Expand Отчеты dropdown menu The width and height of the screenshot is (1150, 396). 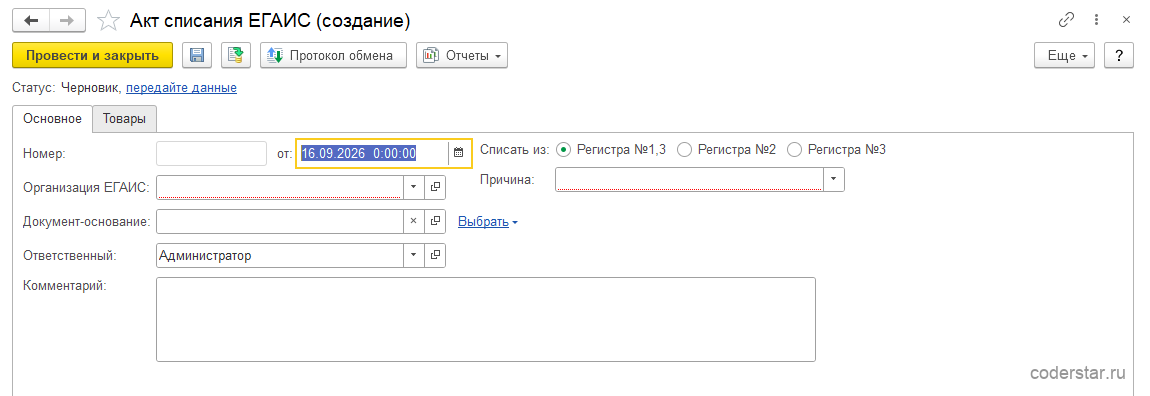click(462, 55)
